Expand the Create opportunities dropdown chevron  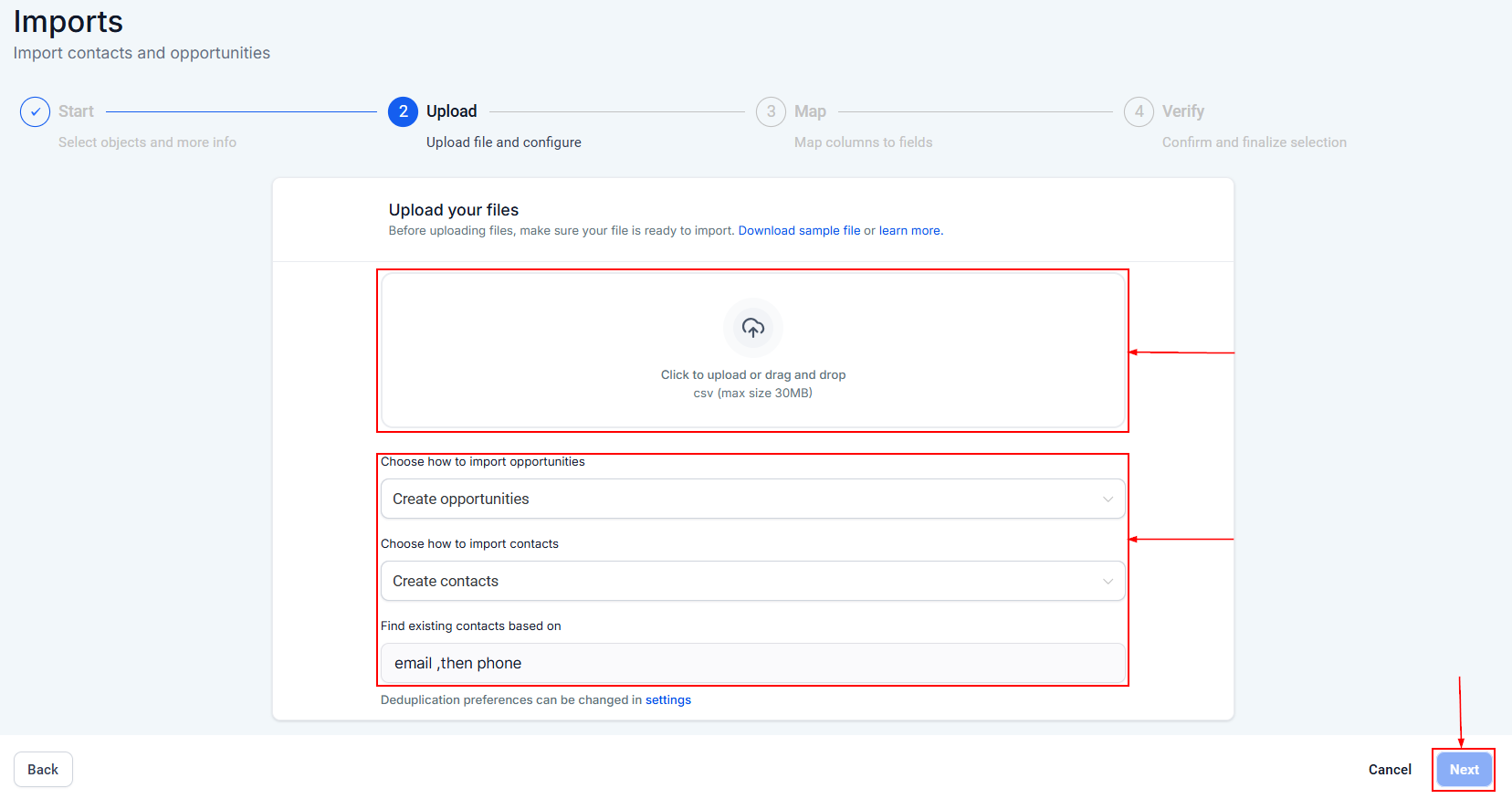point(1108,499)
